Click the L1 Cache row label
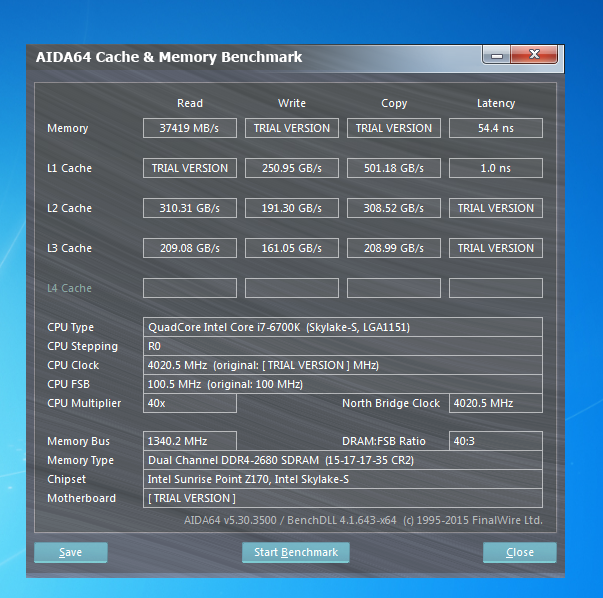The image size is (603, 598). tap(69, 168)
